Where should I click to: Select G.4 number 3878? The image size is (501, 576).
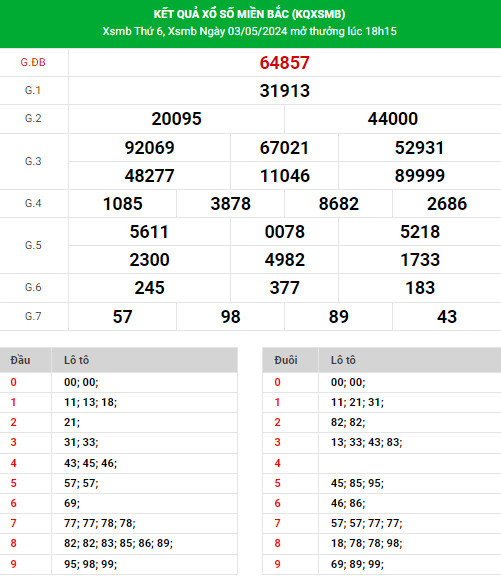tap(230, 204)
